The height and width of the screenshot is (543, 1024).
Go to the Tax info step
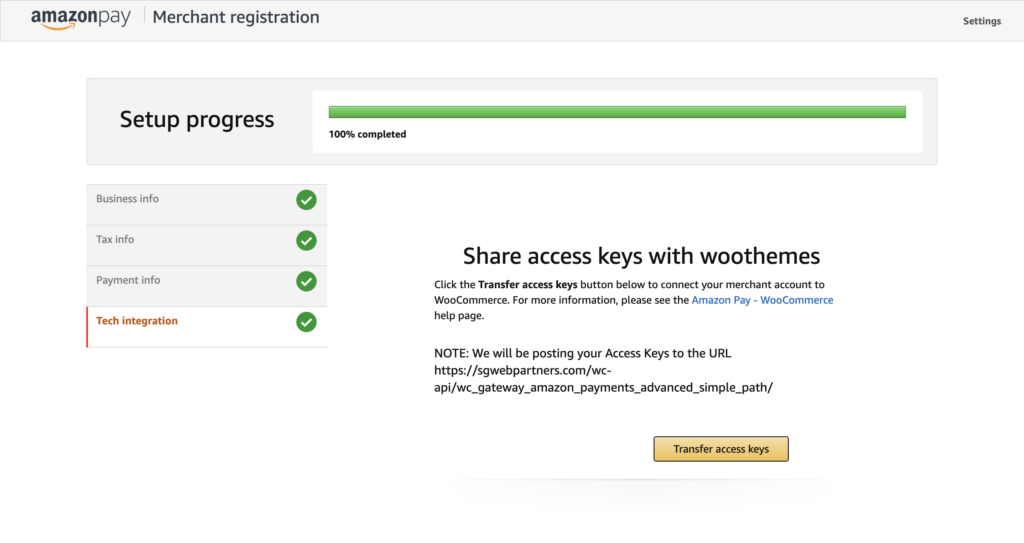pos(115,240)
